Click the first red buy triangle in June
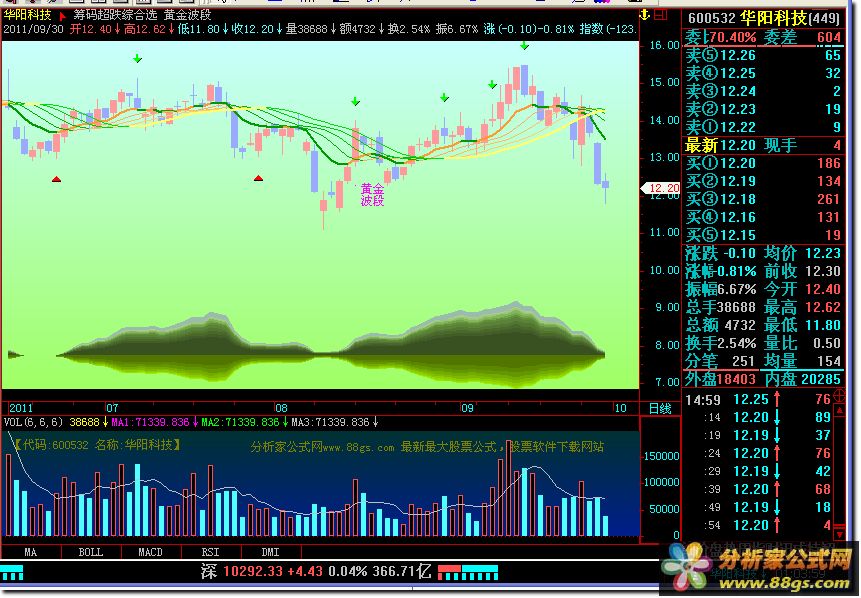This screenshot has width=861, height=598. click(56, 179)
